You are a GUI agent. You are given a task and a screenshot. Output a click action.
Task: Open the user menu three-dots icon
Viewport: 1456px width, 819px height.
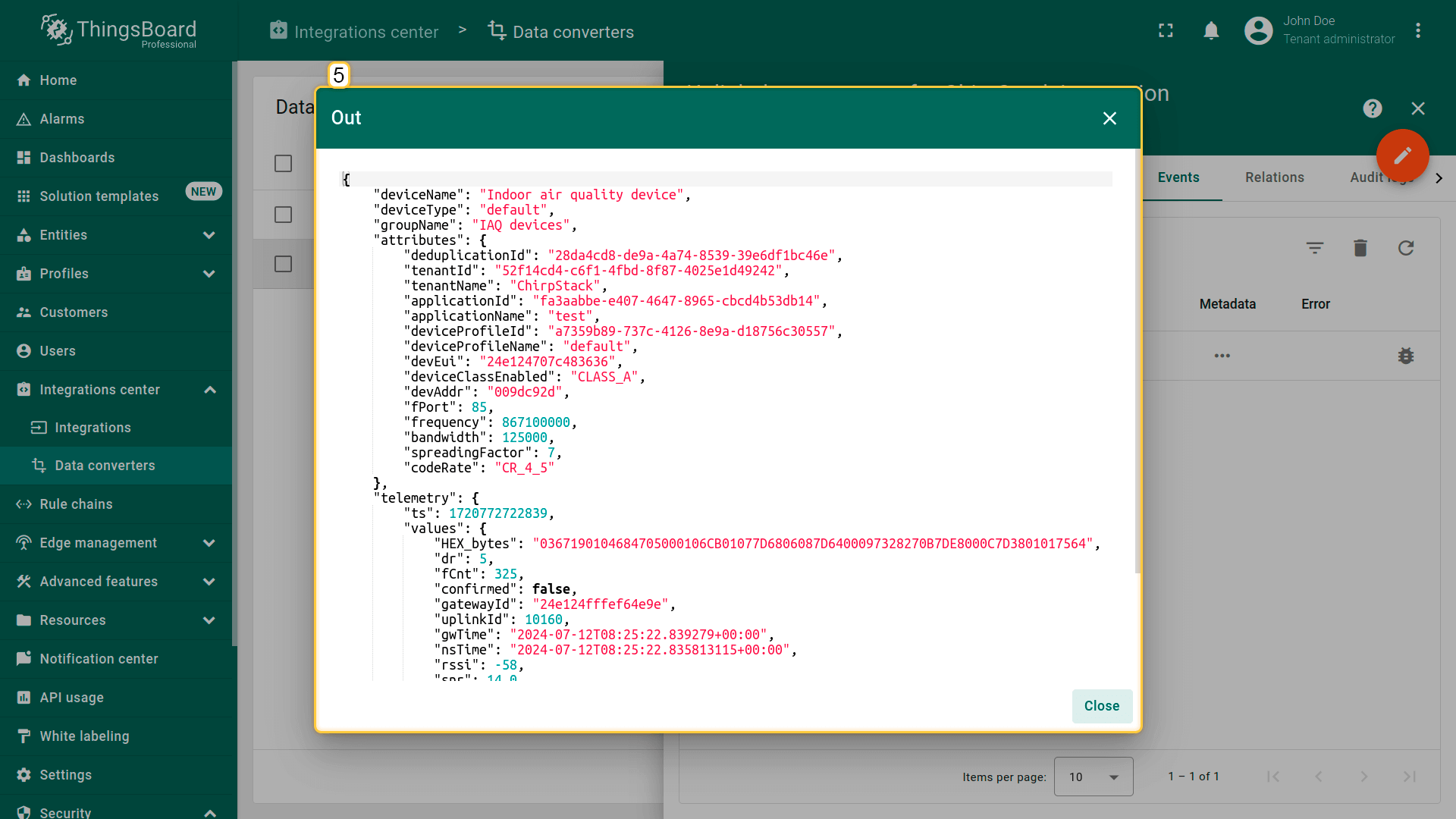coord(1418,30)
